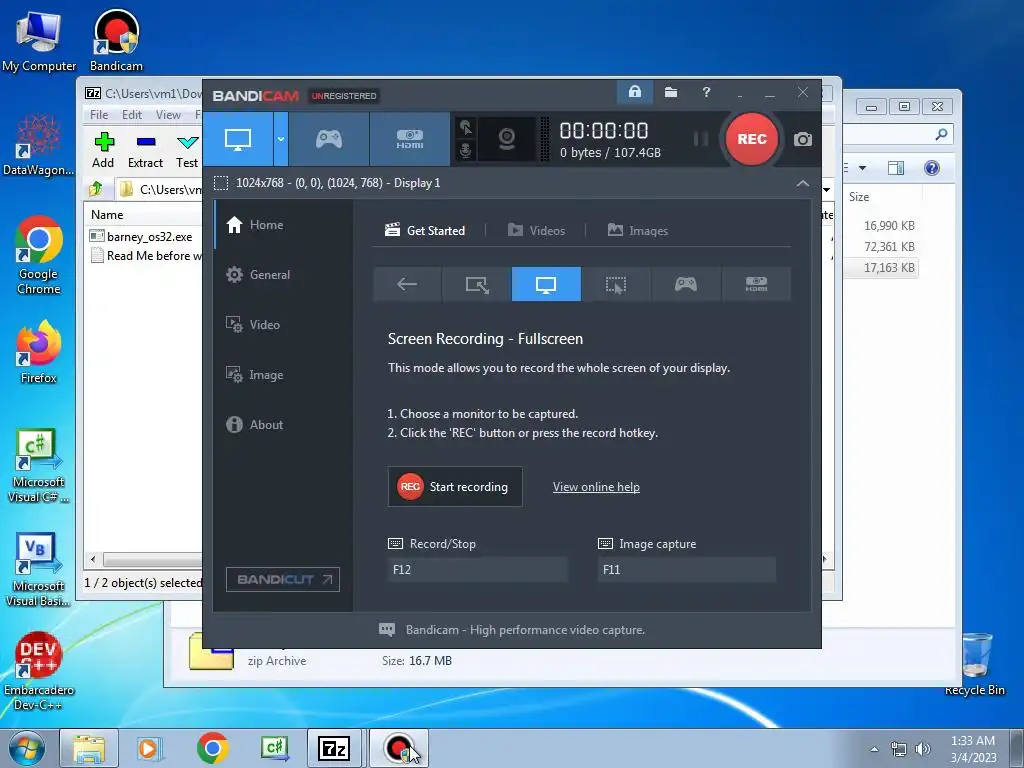
Task: Show hidden tray icons arrow
Action: point(875,749)
